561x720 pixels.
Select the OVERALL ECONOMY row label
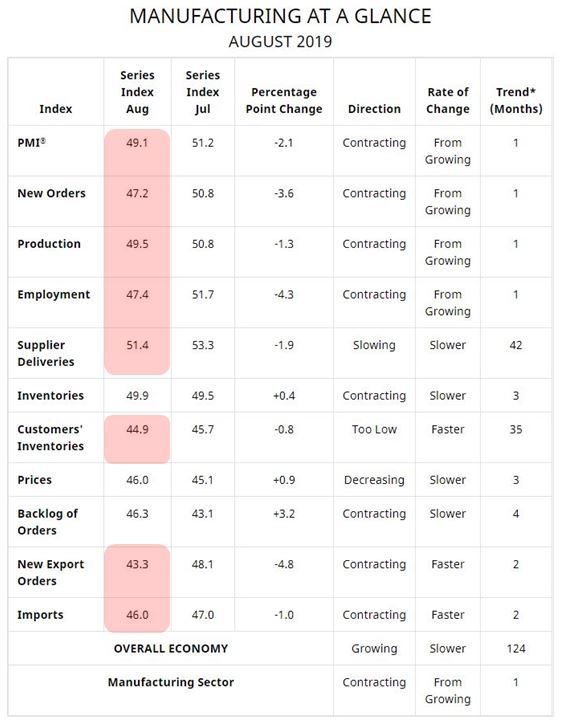tap(171, 648)
